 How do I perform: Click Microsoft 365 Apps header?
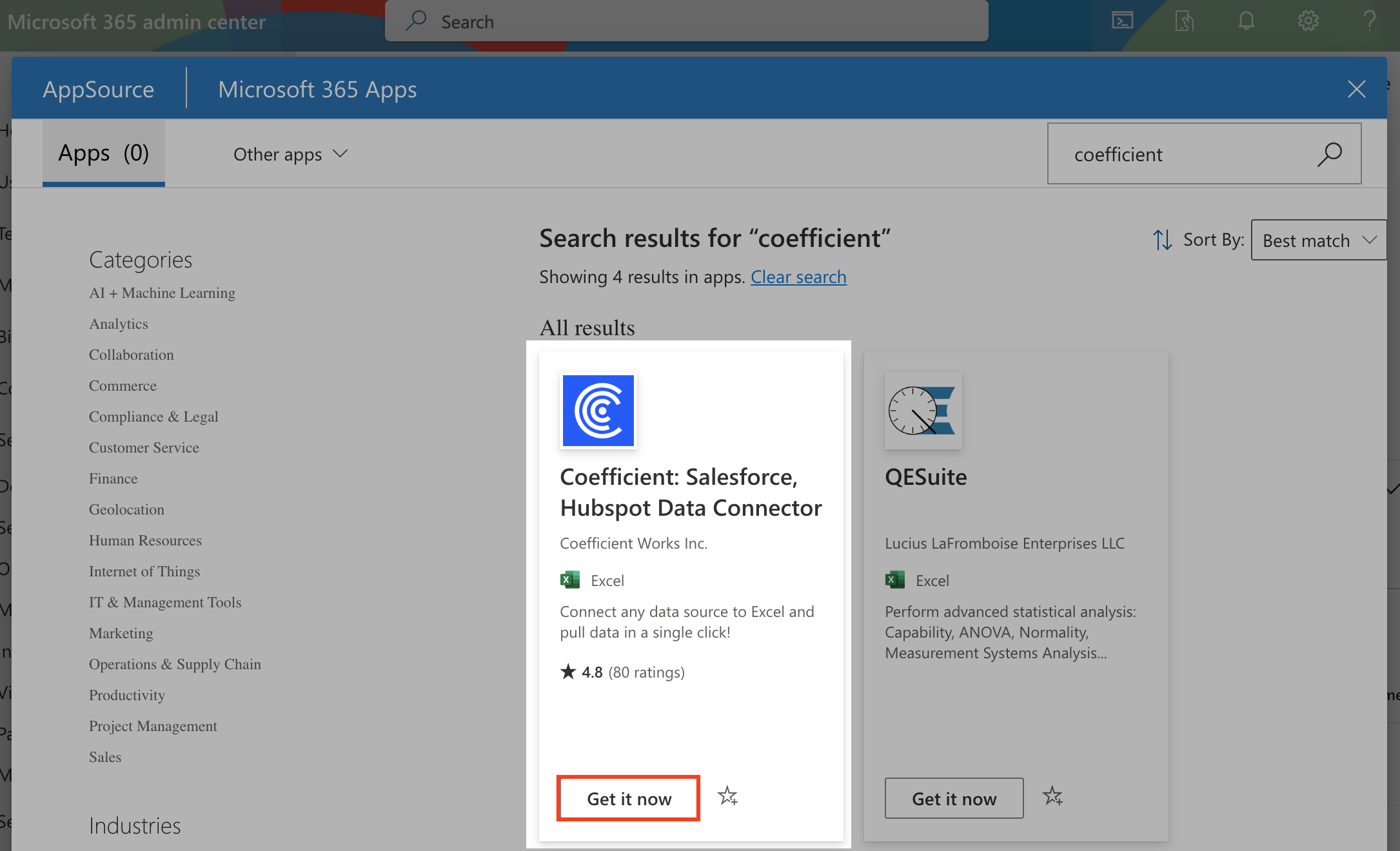(317, 89)
